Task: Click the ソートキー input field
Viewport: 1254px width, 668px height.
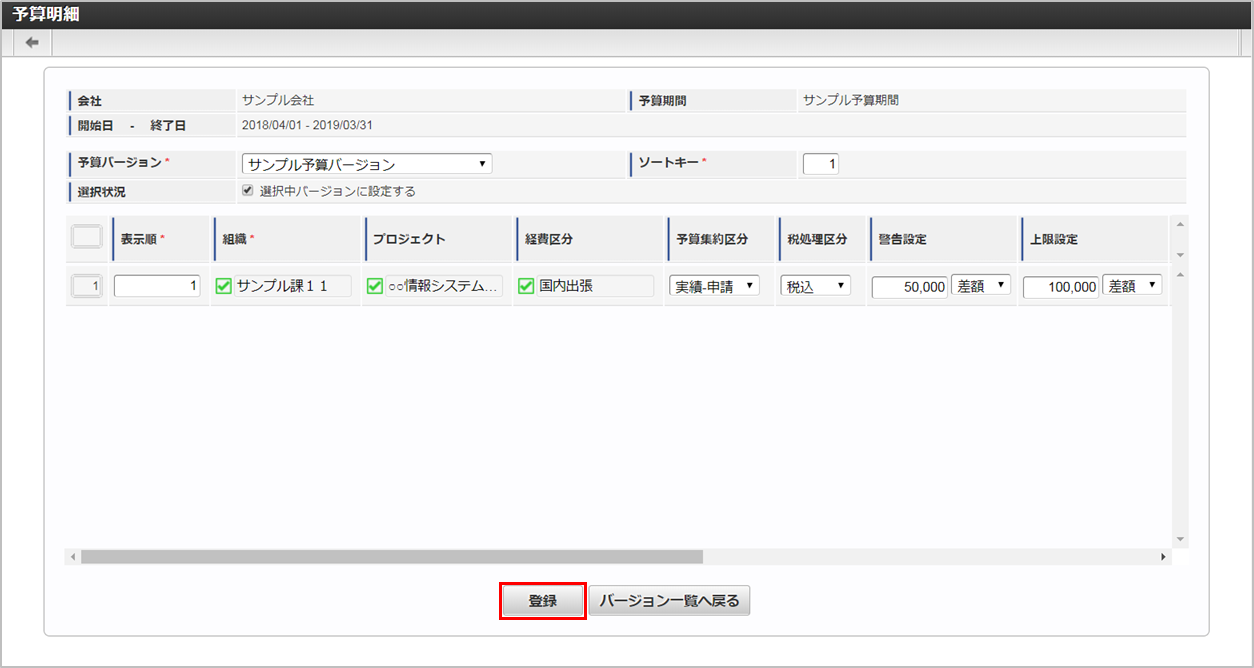Action: coord(821,164)
